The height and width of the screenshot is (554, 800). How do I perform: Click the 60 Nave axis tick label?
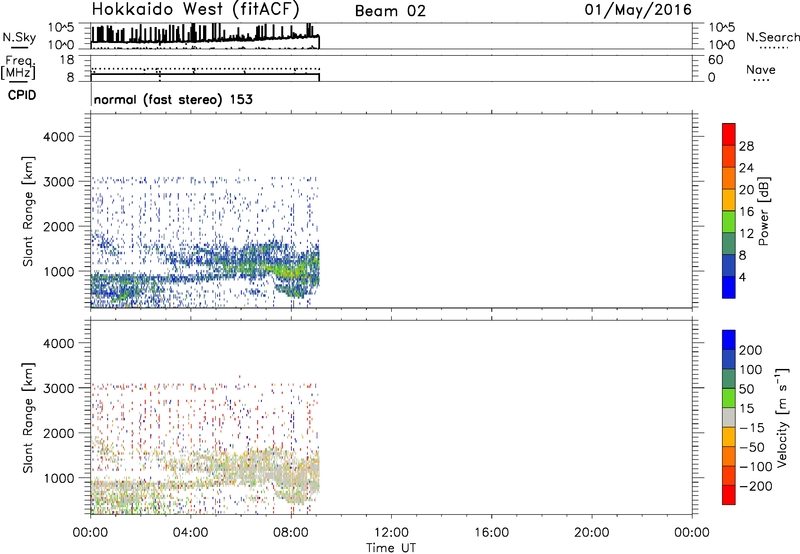(715, 60)
